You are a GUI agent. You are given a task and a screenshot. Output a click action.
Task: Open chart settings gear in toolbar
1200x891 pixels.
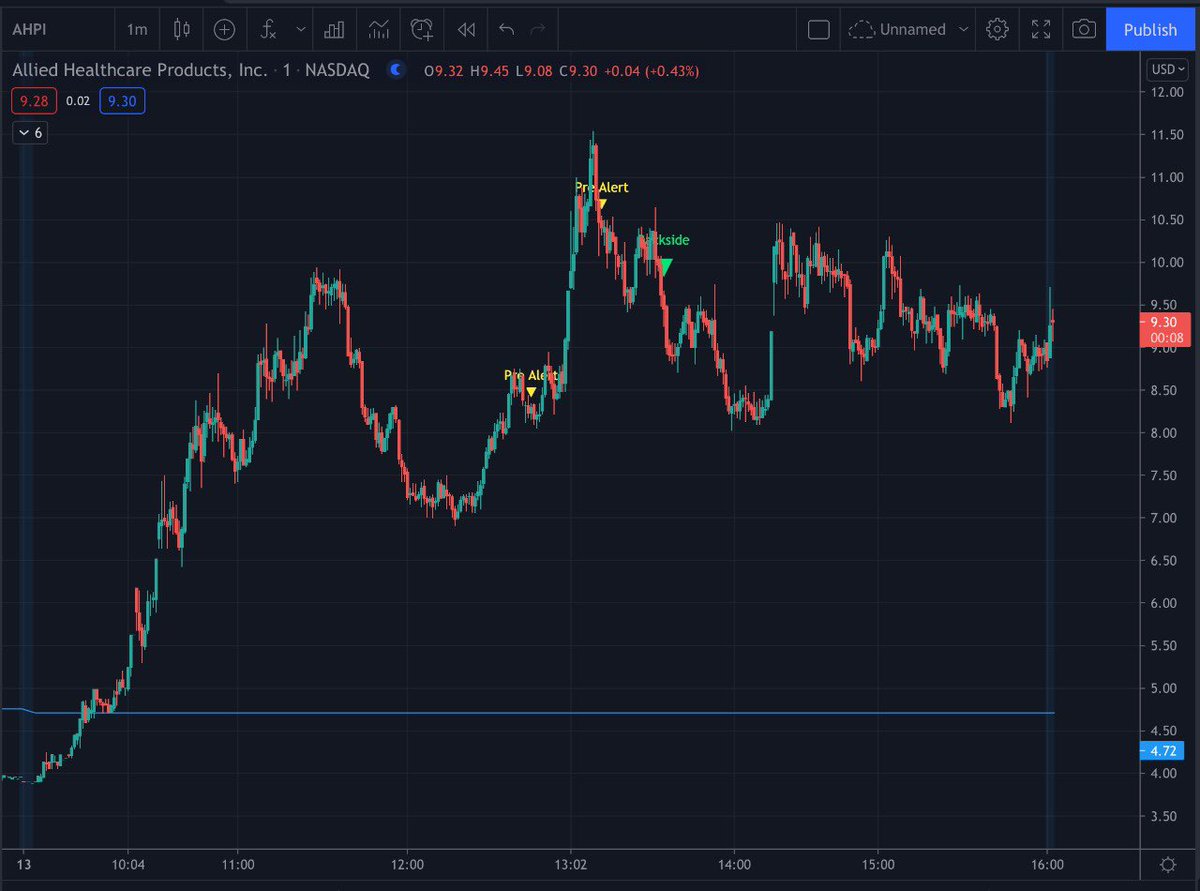[x=996, y=29]
